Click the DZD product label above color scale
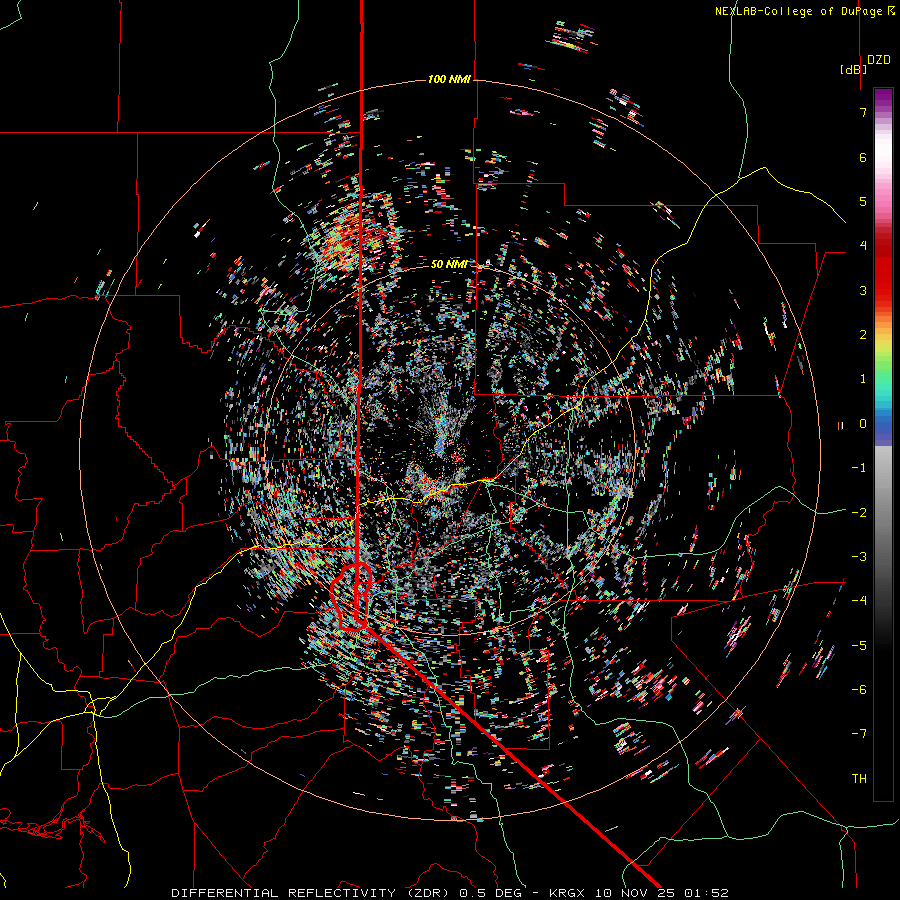Screen dimensions: 900x900 (879, 60)
